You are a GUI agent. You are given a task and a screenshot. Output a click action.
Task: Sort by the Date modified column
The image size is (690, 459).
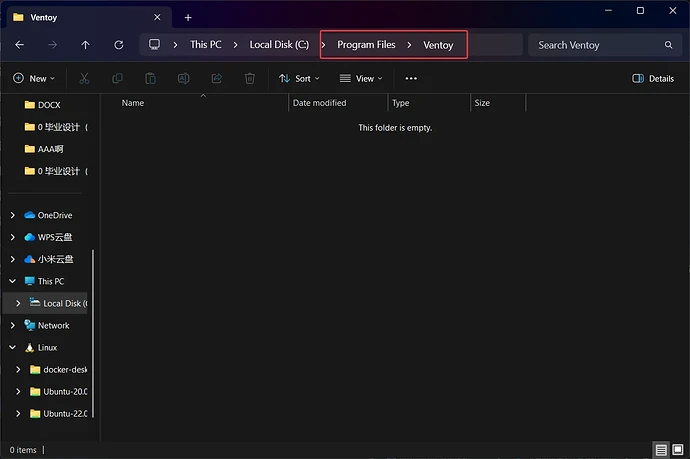tap(320, 103)
